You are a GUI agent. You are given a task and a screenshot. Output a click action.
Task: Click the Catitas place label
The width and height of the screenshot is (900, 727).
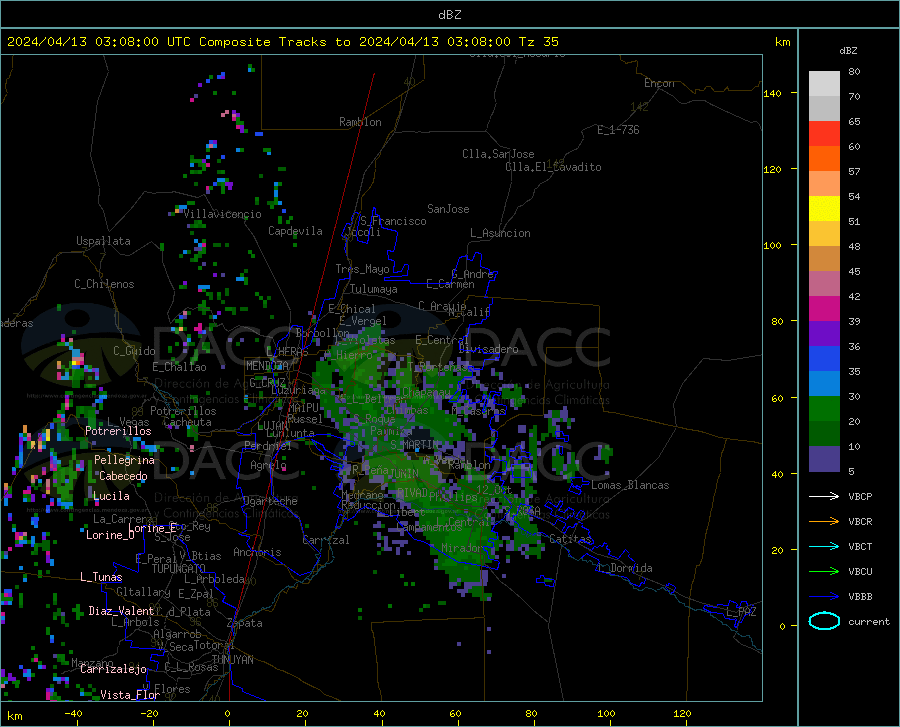coord(571,539)
